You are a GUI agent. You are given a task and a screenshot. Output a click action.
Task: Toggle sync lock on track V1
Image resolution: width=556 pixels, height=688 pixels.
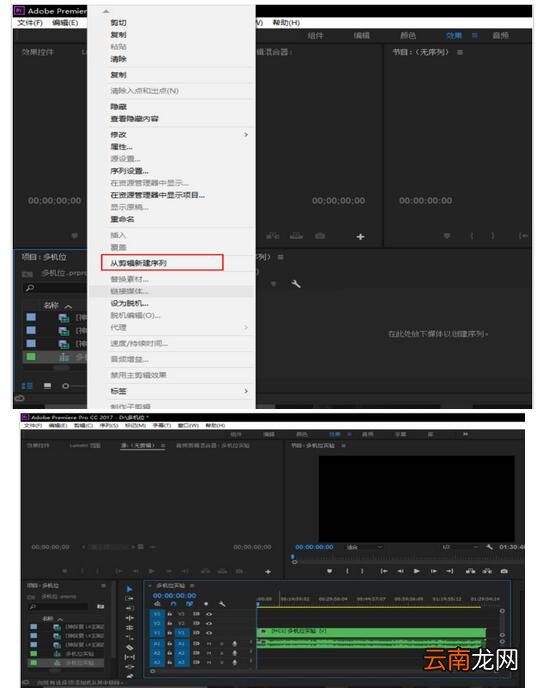196,633
